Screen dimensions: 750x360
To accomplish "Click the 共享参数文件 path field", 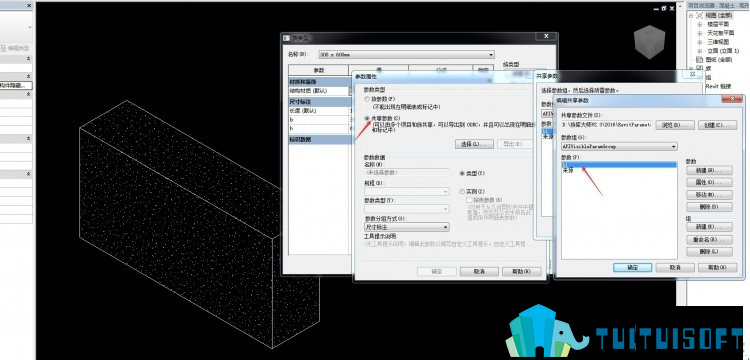I will (606, 125).
